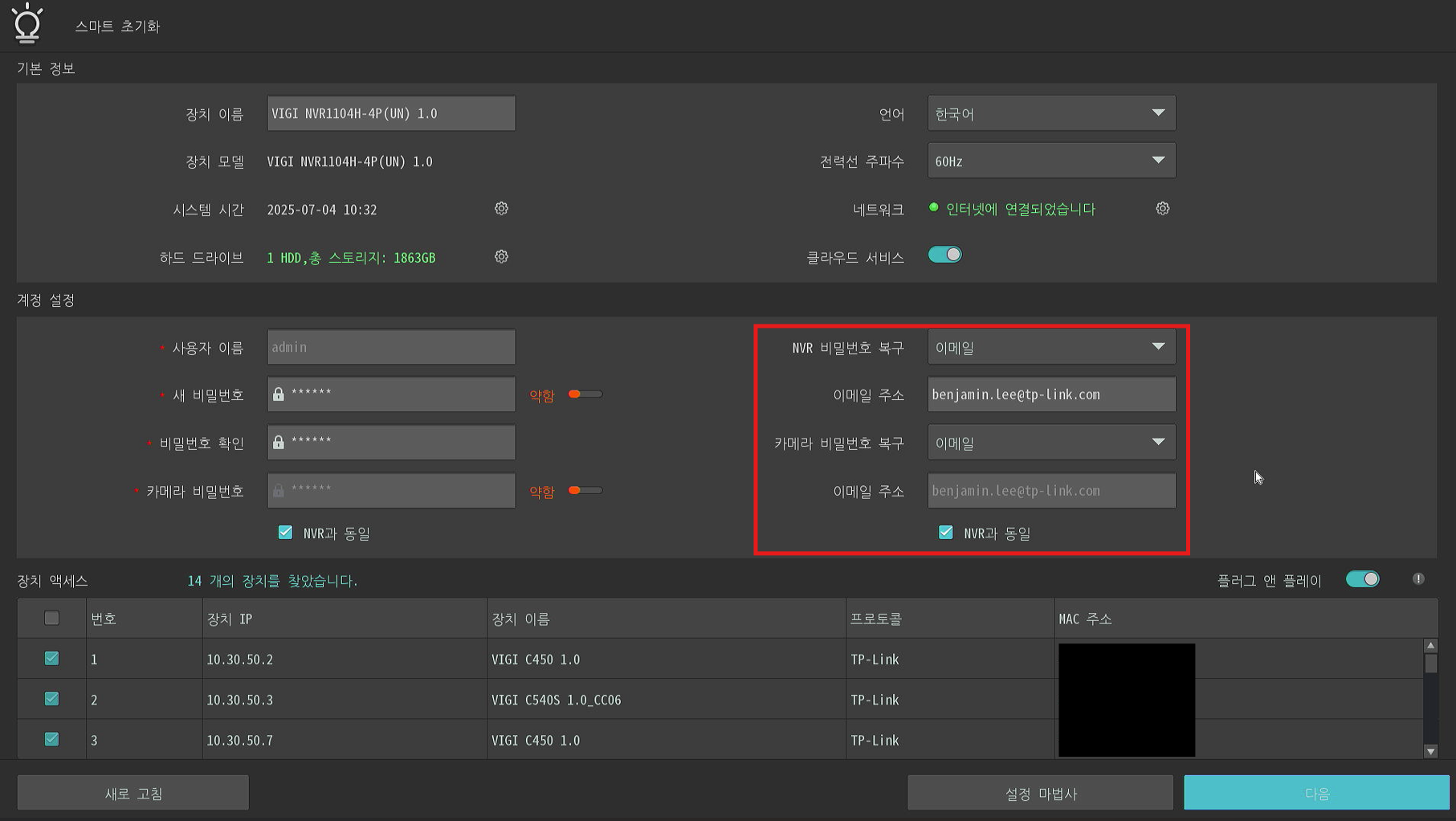Image resolution: width=1456 pixels, height=821 pixels.
Task: Open system time settings gear
Action: [x=501, y=209]
